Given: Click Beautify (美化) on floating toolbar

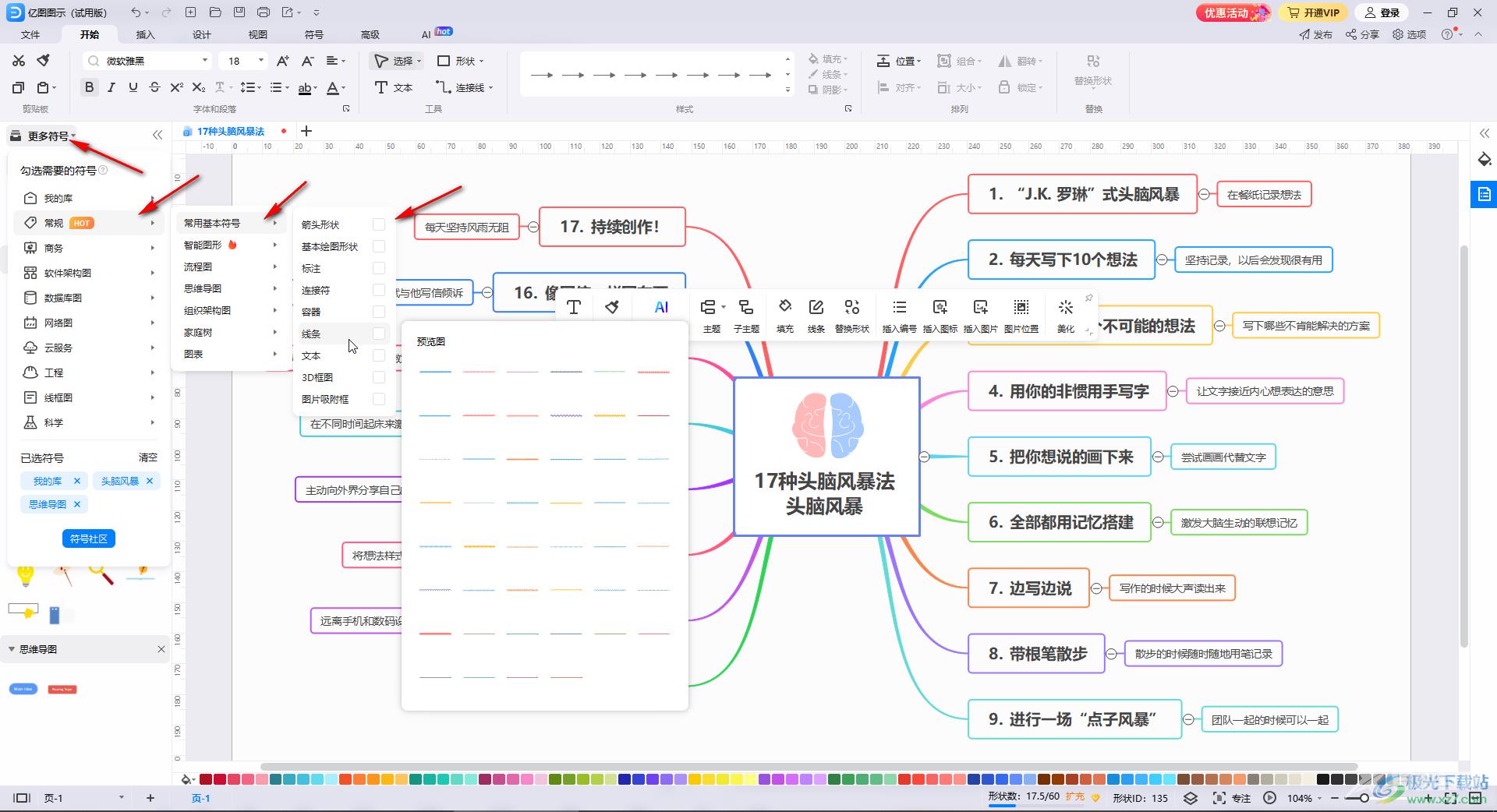Looking at the screenshot, I should pos(1066,316).
